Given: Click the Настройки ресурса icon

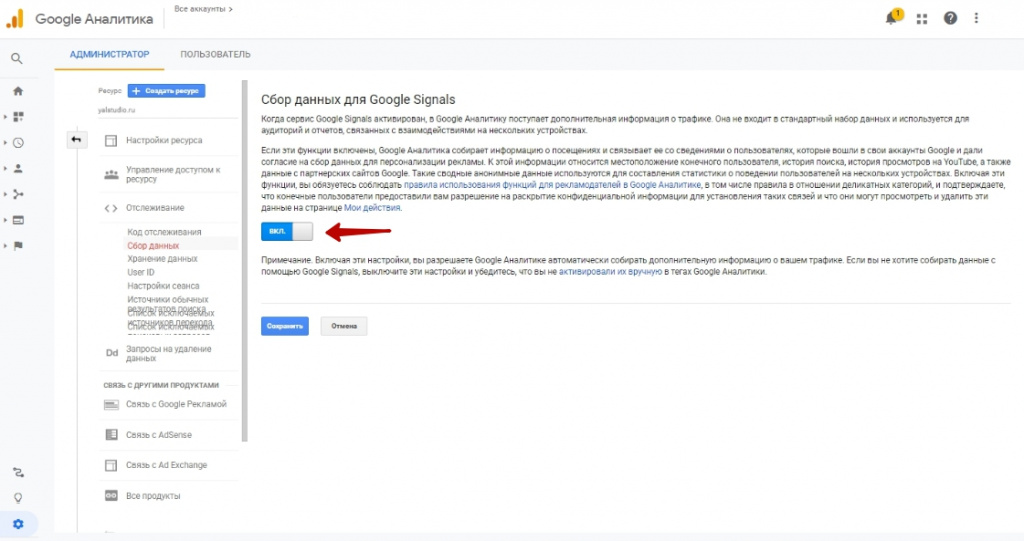Looking at the screenshot, I should click(111, 140).
